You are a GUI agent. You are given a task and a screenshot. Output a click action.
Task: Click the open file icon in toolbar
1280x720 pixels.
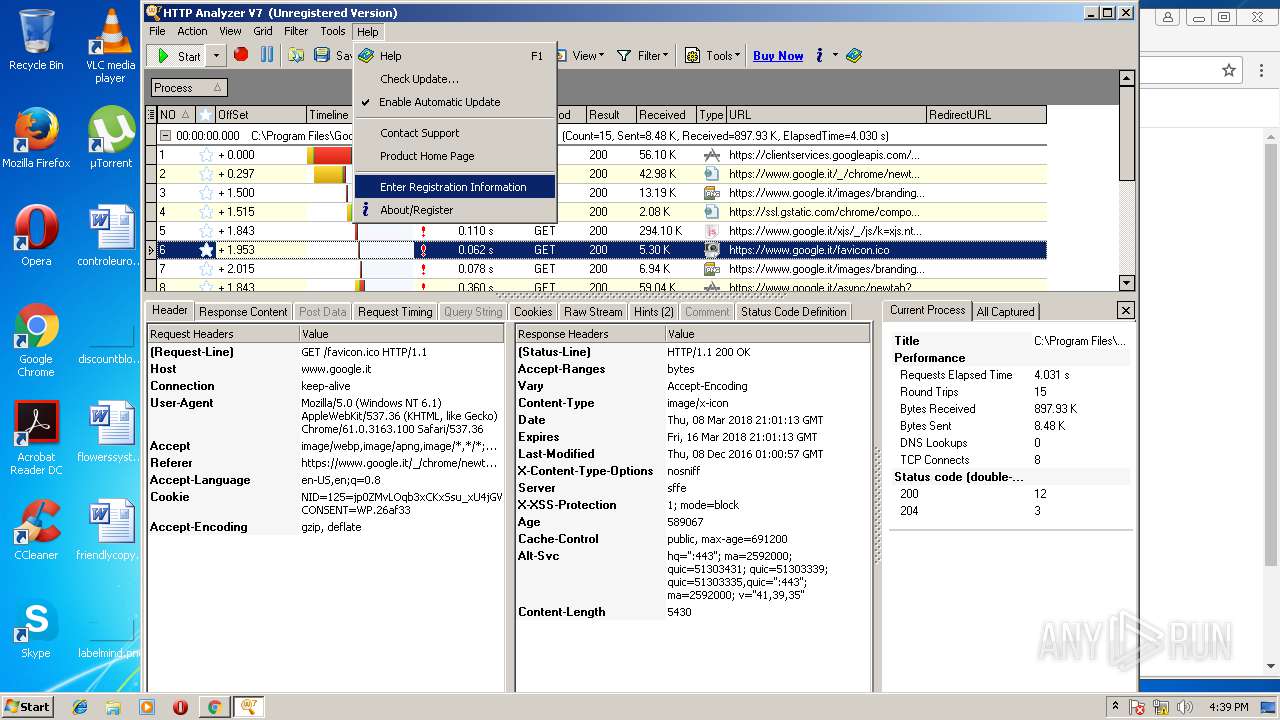tap(296, 55)
